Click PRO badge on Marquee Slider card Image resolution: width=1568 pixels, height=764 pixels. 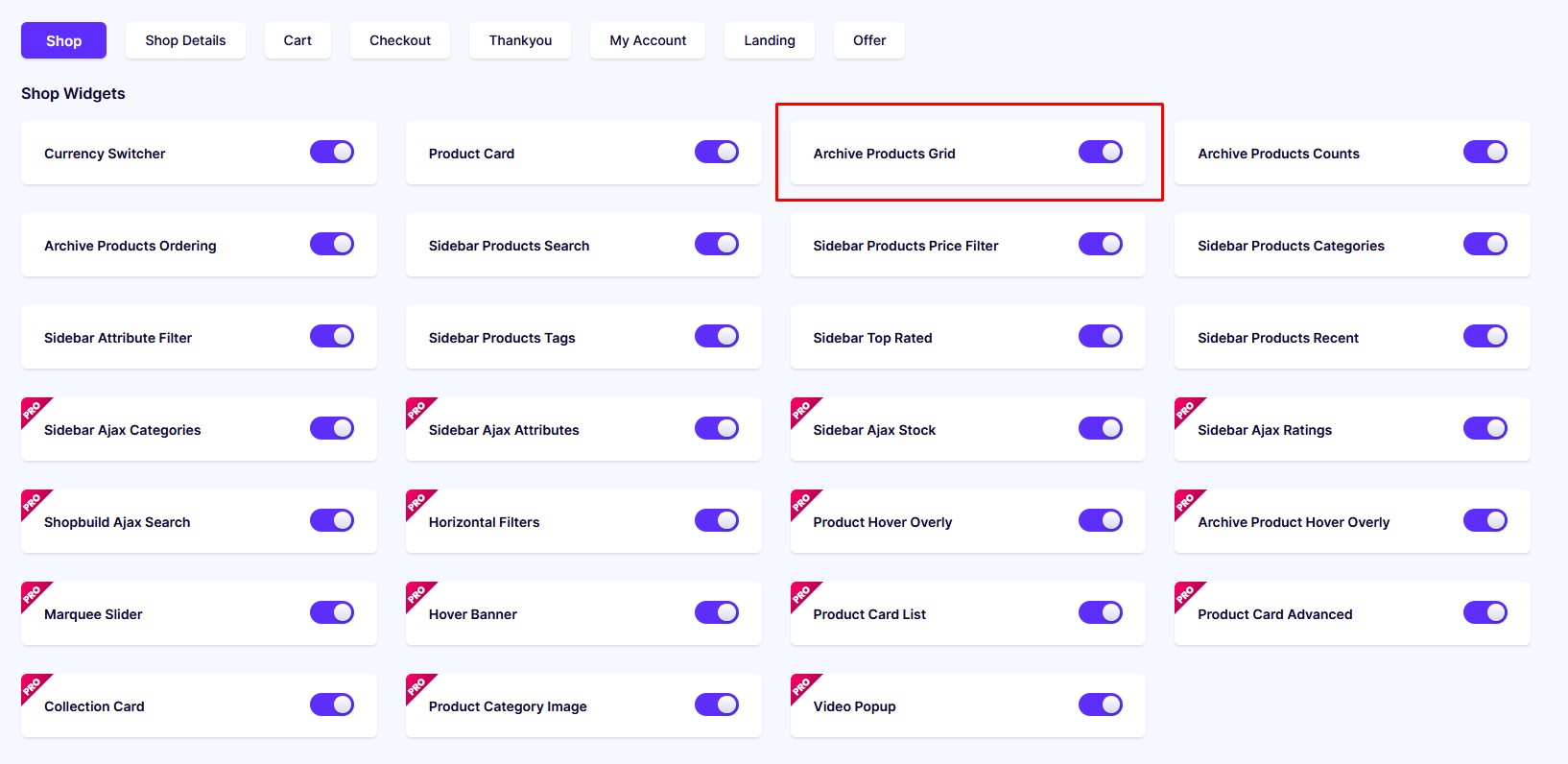34,594
